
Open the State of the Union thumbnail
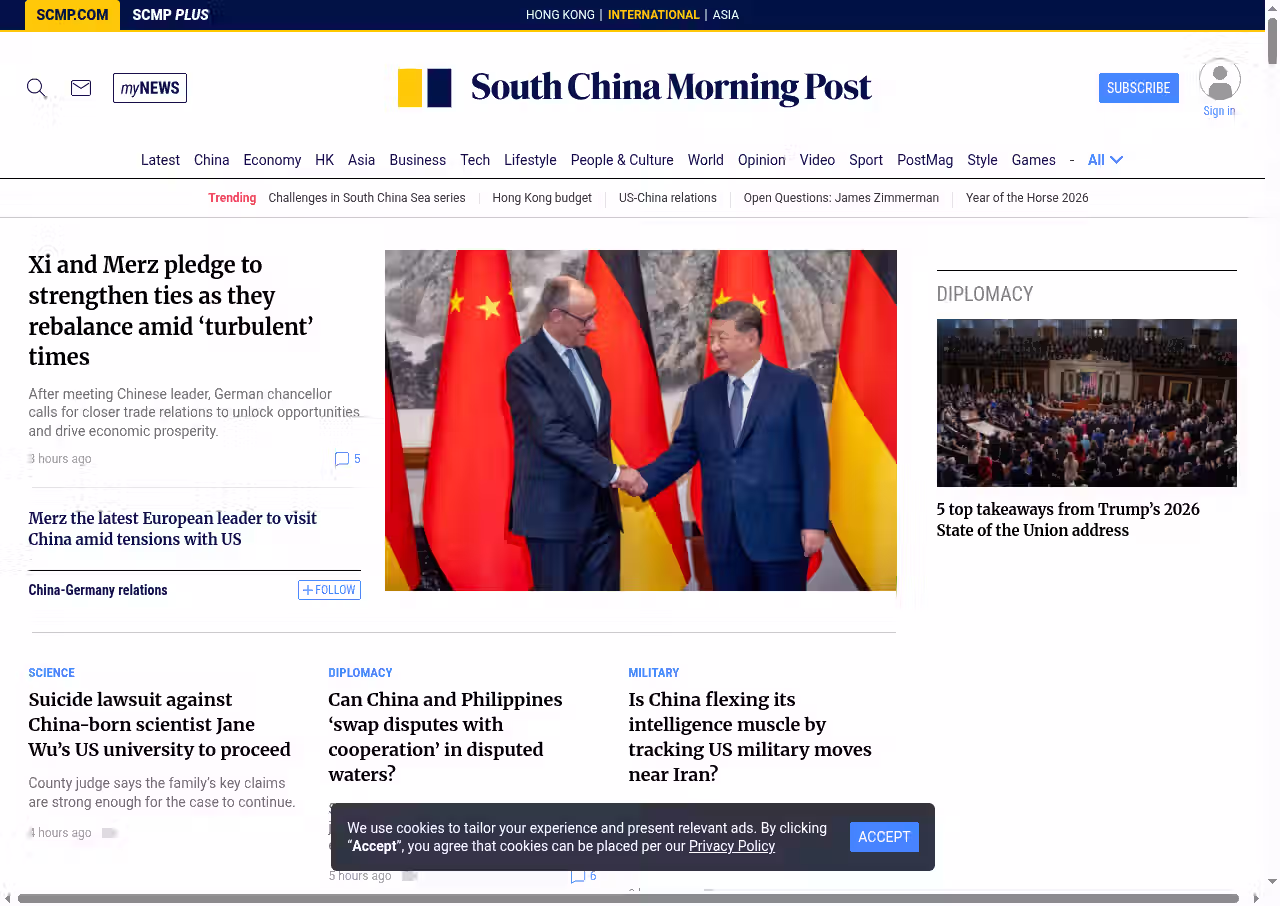pyautogui.click(x=1086, y=403)
